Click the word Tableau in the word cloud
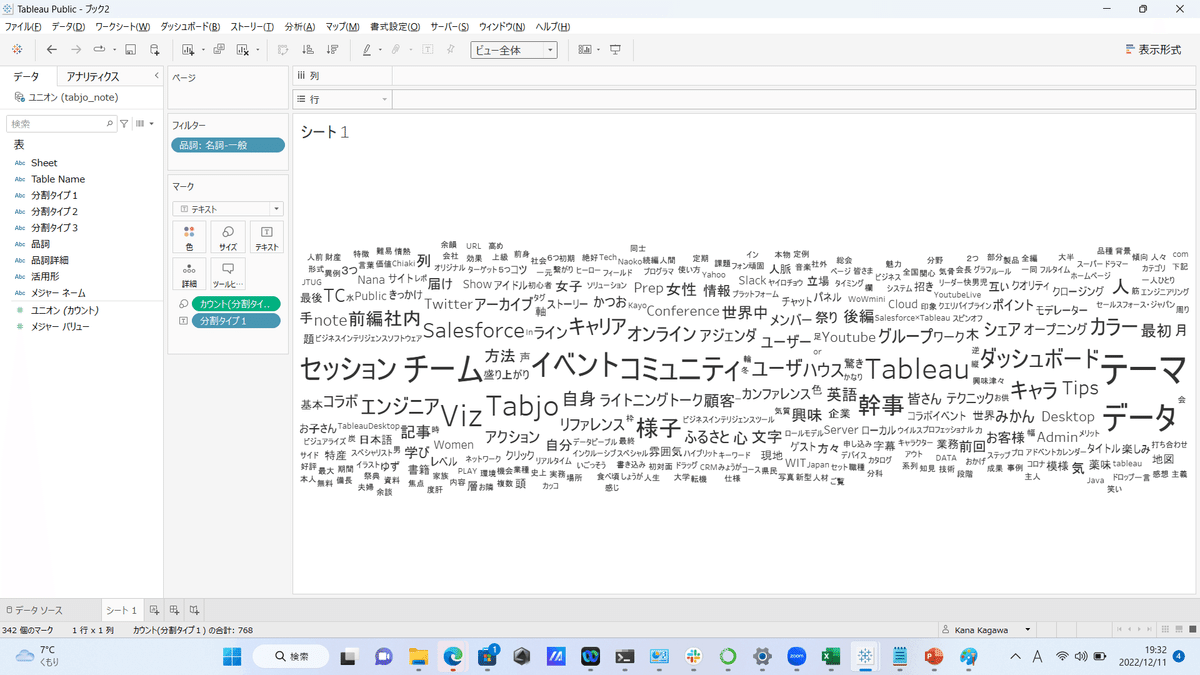The height and width of the screenshot is (675, 1200). [917, 369]
